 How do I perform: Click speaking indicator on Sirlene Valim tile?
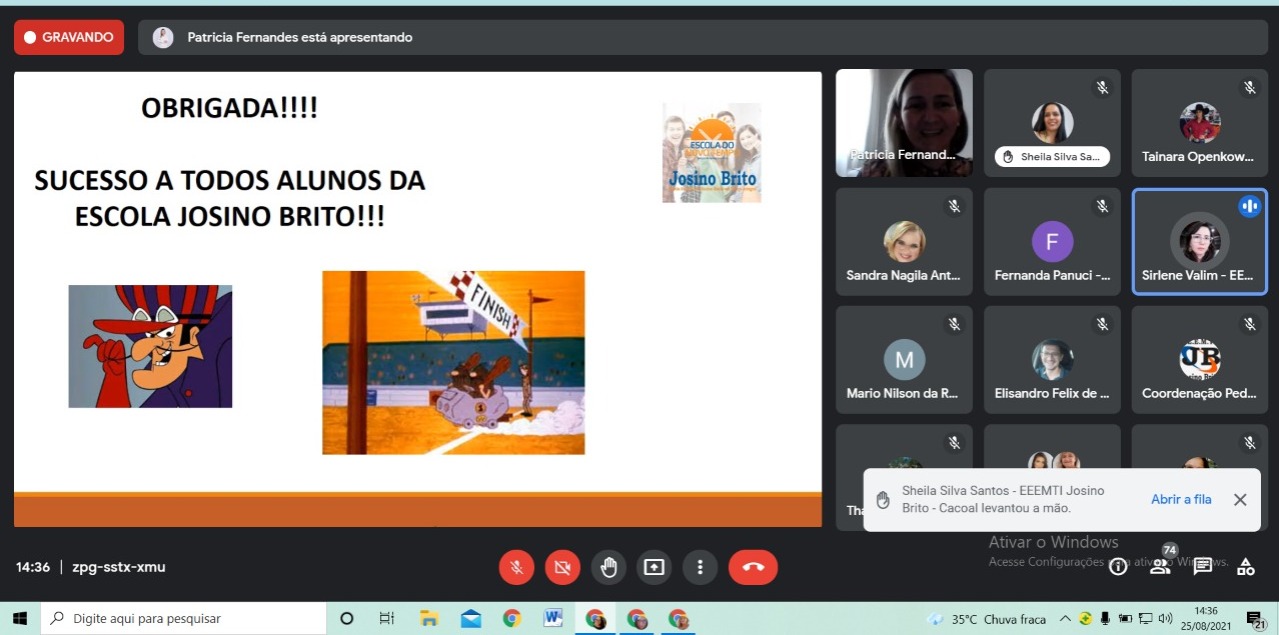(x=1249, y=206)
